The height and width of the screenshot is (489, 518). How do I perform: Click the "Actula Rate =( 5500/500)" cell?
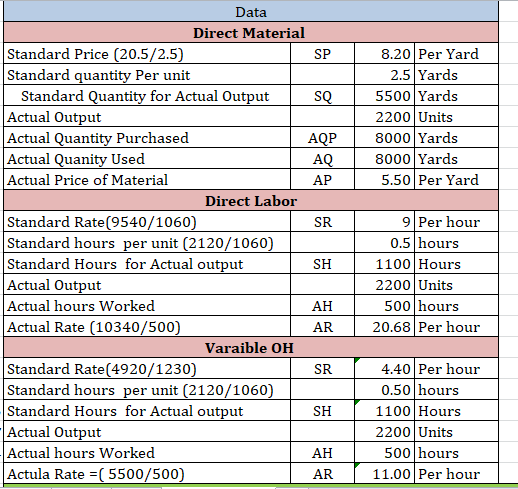coord(147,473)
